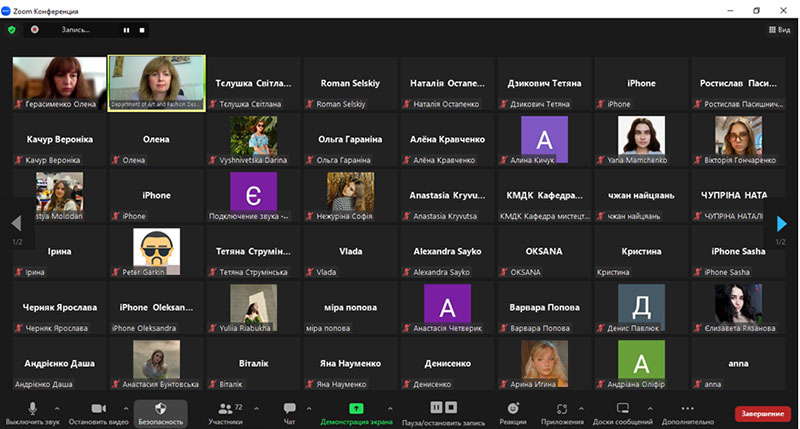Select Герасименко Олена video tile

(59, 83)
